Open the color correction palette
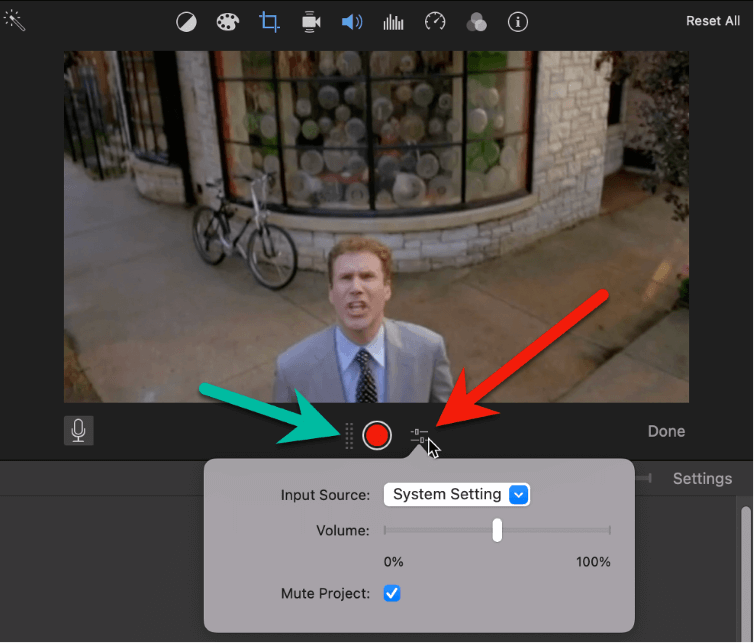Image resolution: width=754 pixels, height=643 pixels. 228,22
